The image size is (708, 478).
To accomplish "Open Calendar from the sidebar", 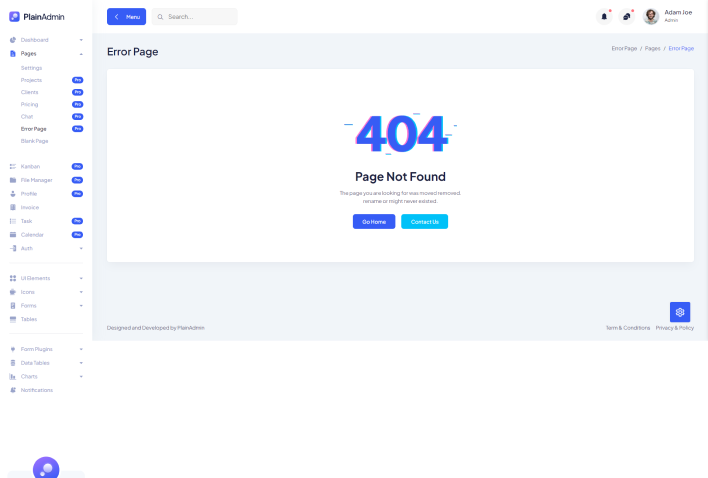I will click(32, 234).
